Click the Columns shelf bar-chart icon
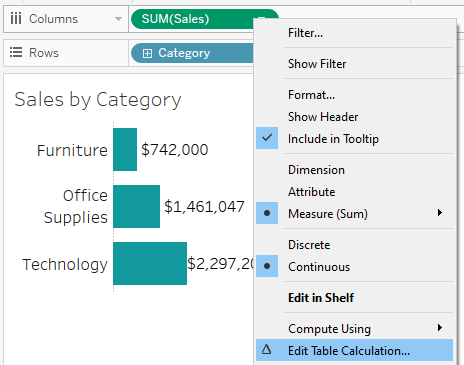Image resolution: width=464 pixels, height=365 pixels. [x=16, y=19]
